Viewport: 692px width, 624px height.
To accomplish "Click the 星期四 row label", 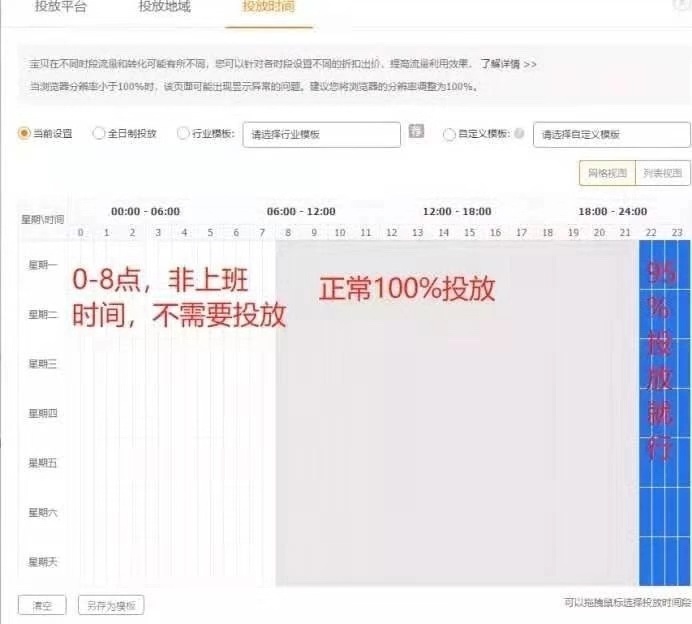I will click(43, 413).
